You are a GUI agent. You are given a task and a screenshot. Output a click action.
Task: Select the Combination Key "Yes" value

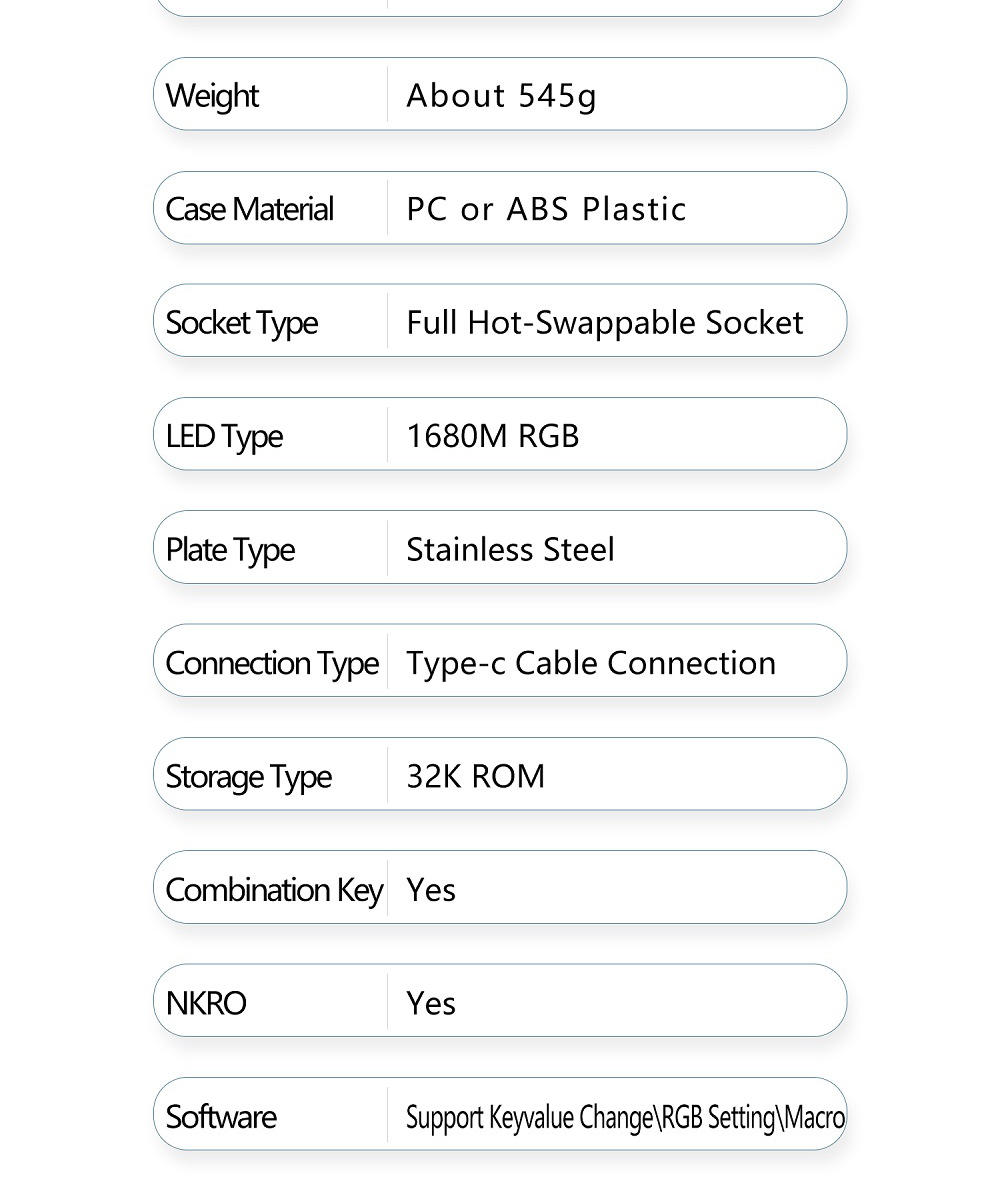click(x=431, y=890)
